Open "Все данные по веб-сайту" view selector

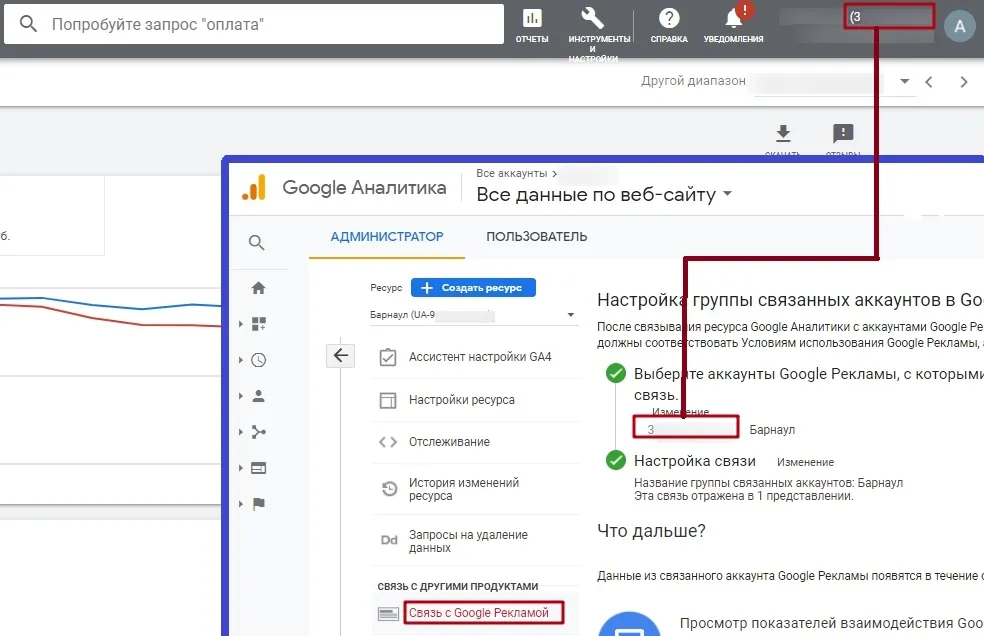604,195
